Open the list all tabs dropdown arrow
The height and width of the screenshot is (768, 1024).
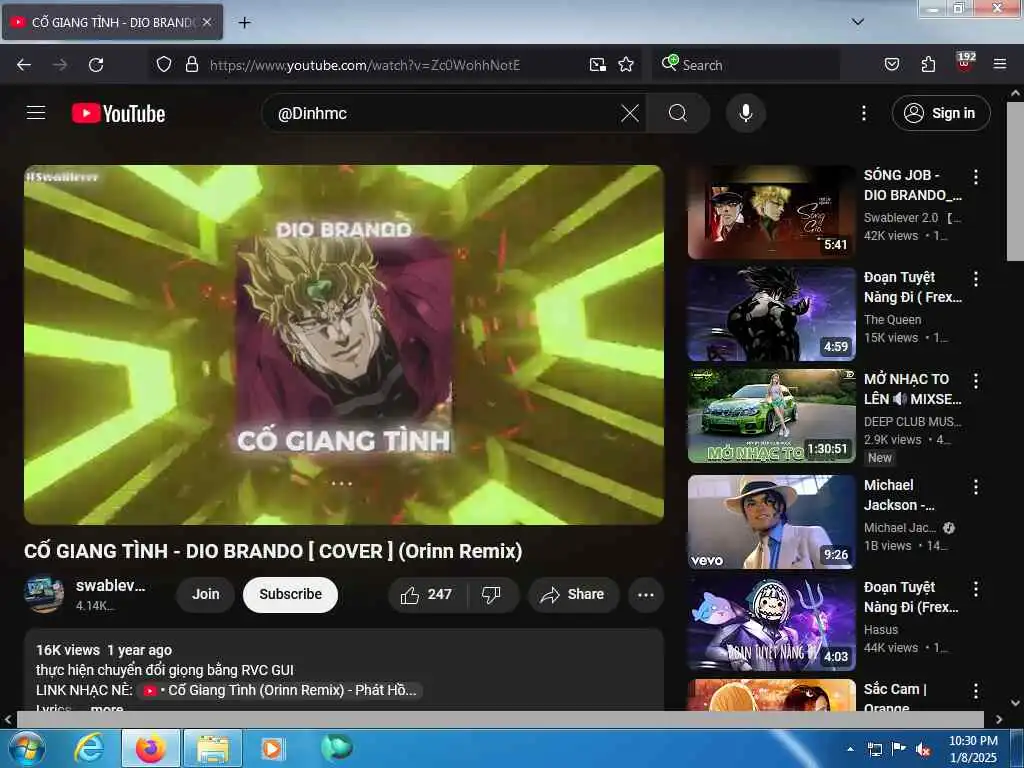858,22
